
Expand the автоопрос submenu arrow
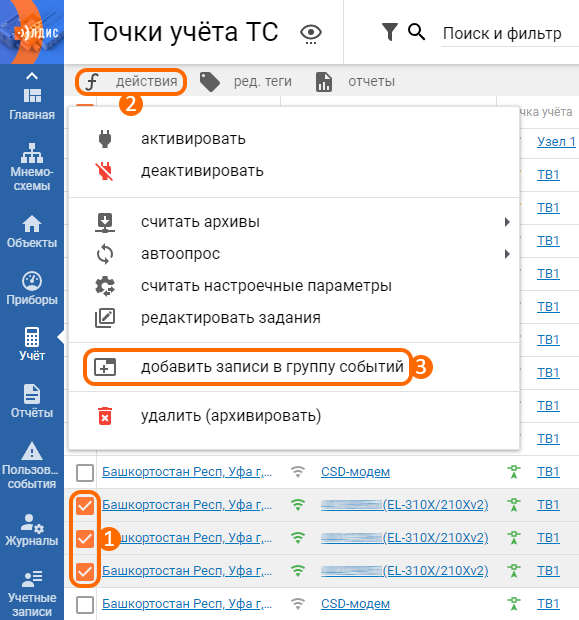(507, 254)
